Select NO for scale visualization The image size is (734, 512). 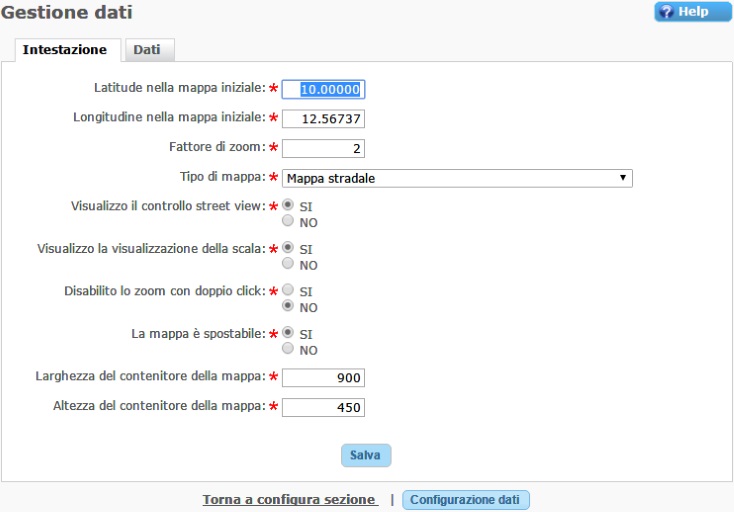[289, 264]
